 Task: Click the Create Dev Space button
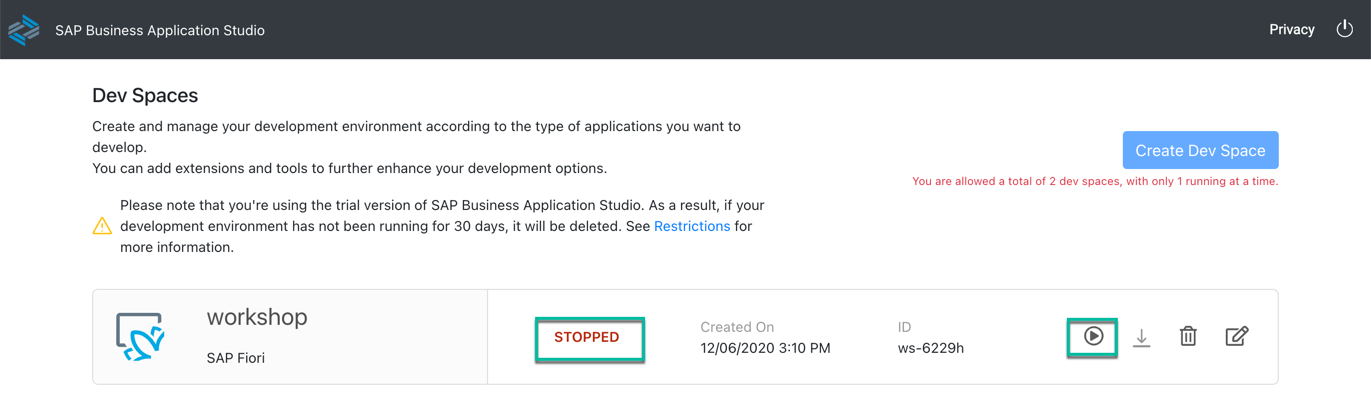1200,150
